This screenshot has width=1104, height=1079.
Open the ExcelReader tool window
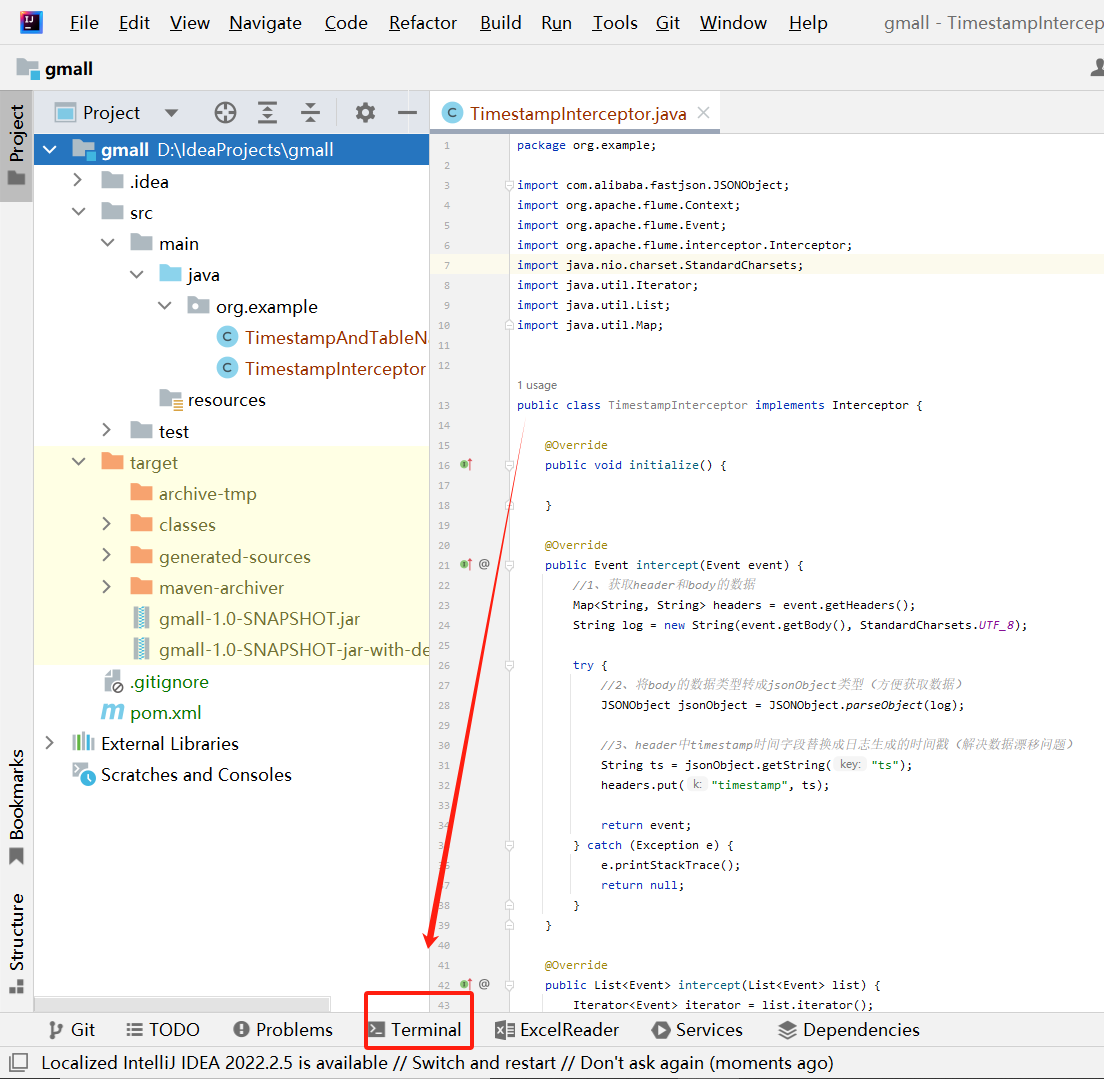(556, 1029)
